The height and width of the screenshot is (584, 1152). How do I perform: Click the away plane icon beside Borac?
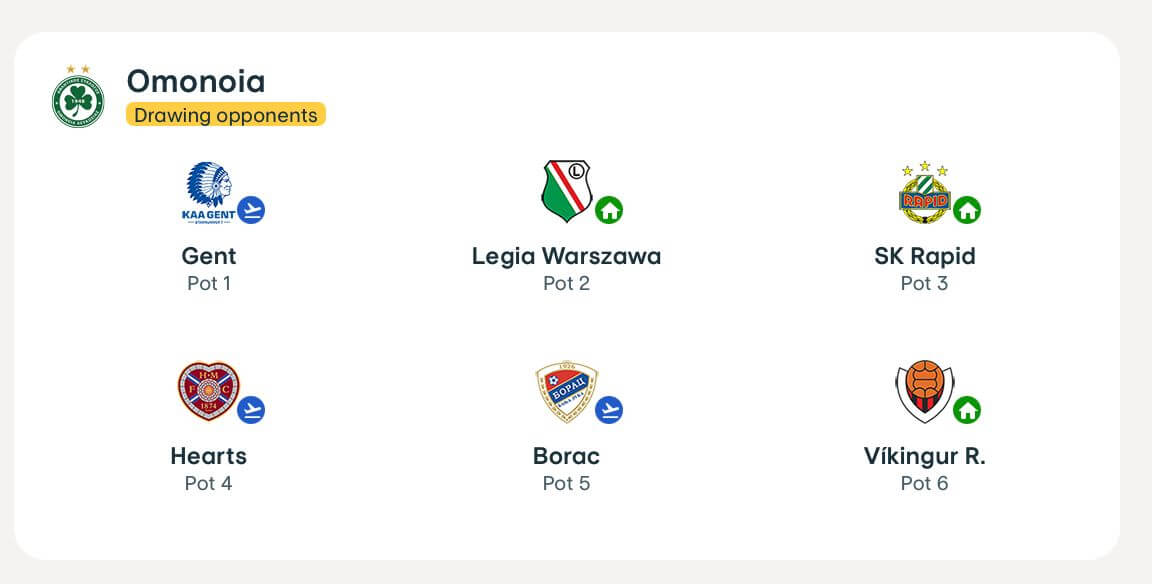609,410
